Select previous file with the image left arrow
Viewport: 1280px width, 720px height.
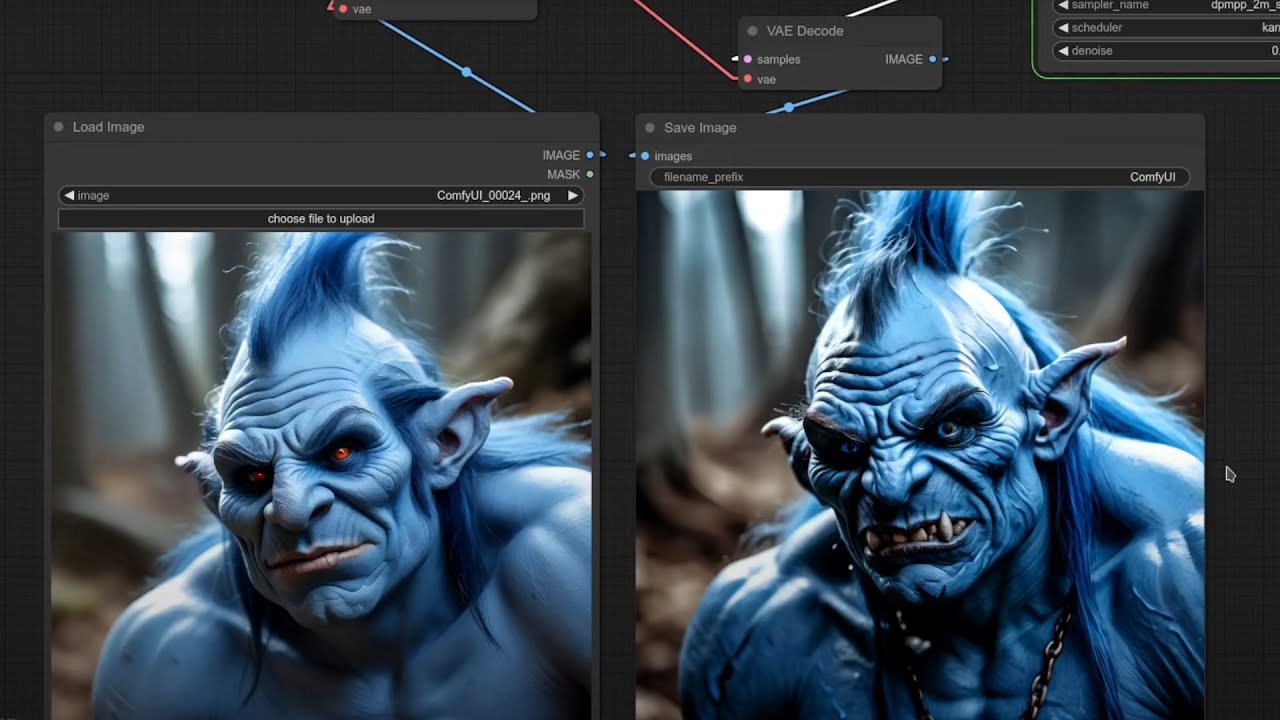pyautogui.click(x=69, y=195)
